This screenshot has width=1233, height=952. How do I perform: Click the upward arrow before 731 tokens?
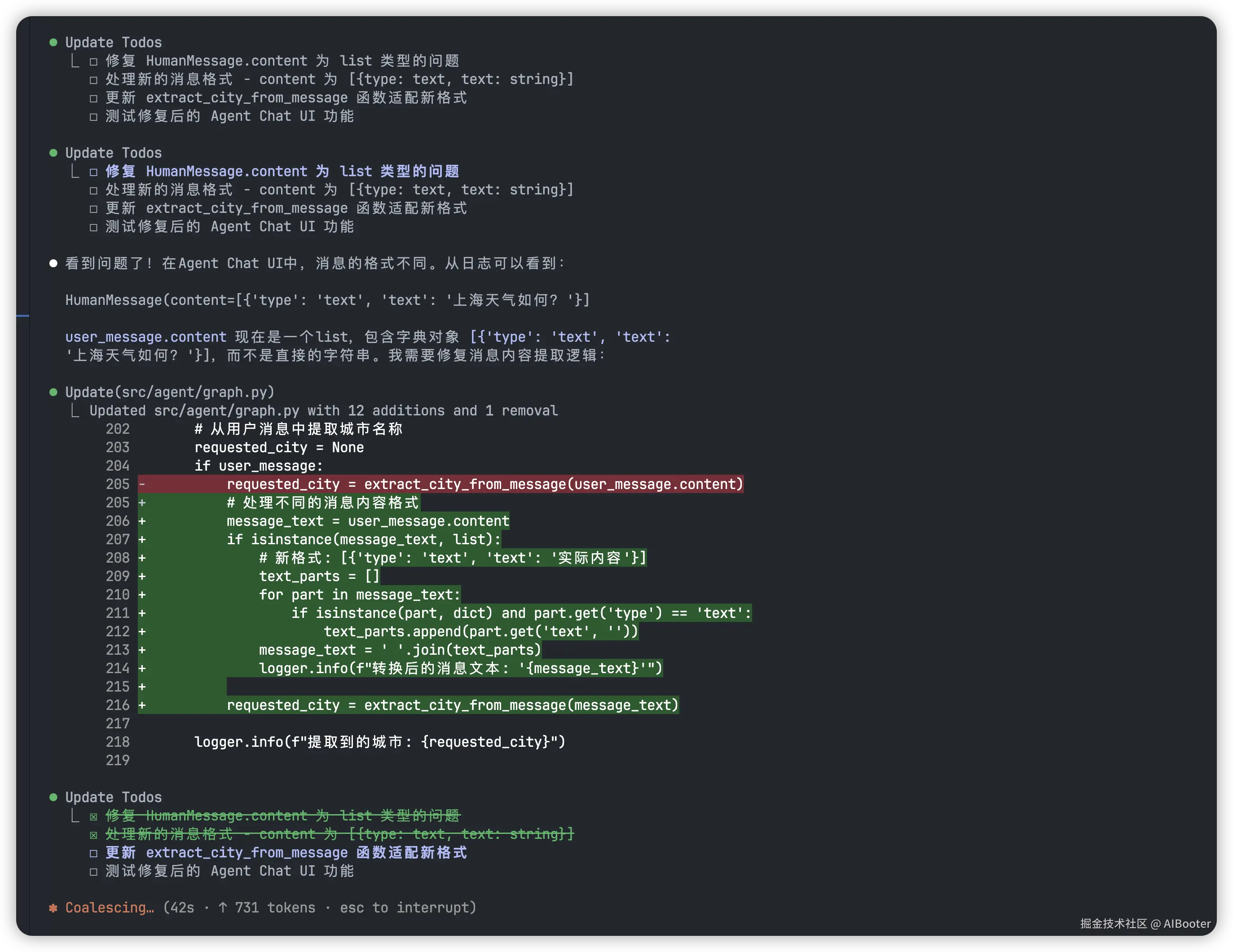tap(223, 908)
